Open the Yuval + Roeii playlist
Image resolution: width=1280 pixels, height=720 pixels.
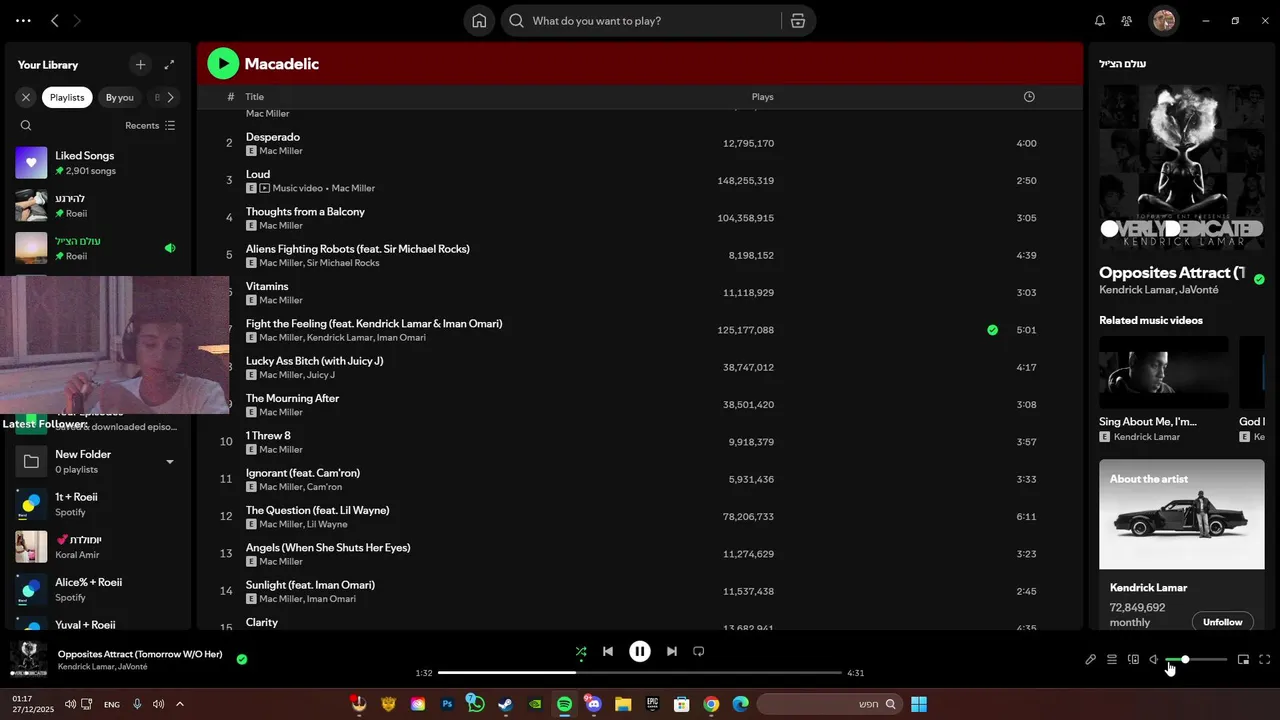tap(97, 626)
